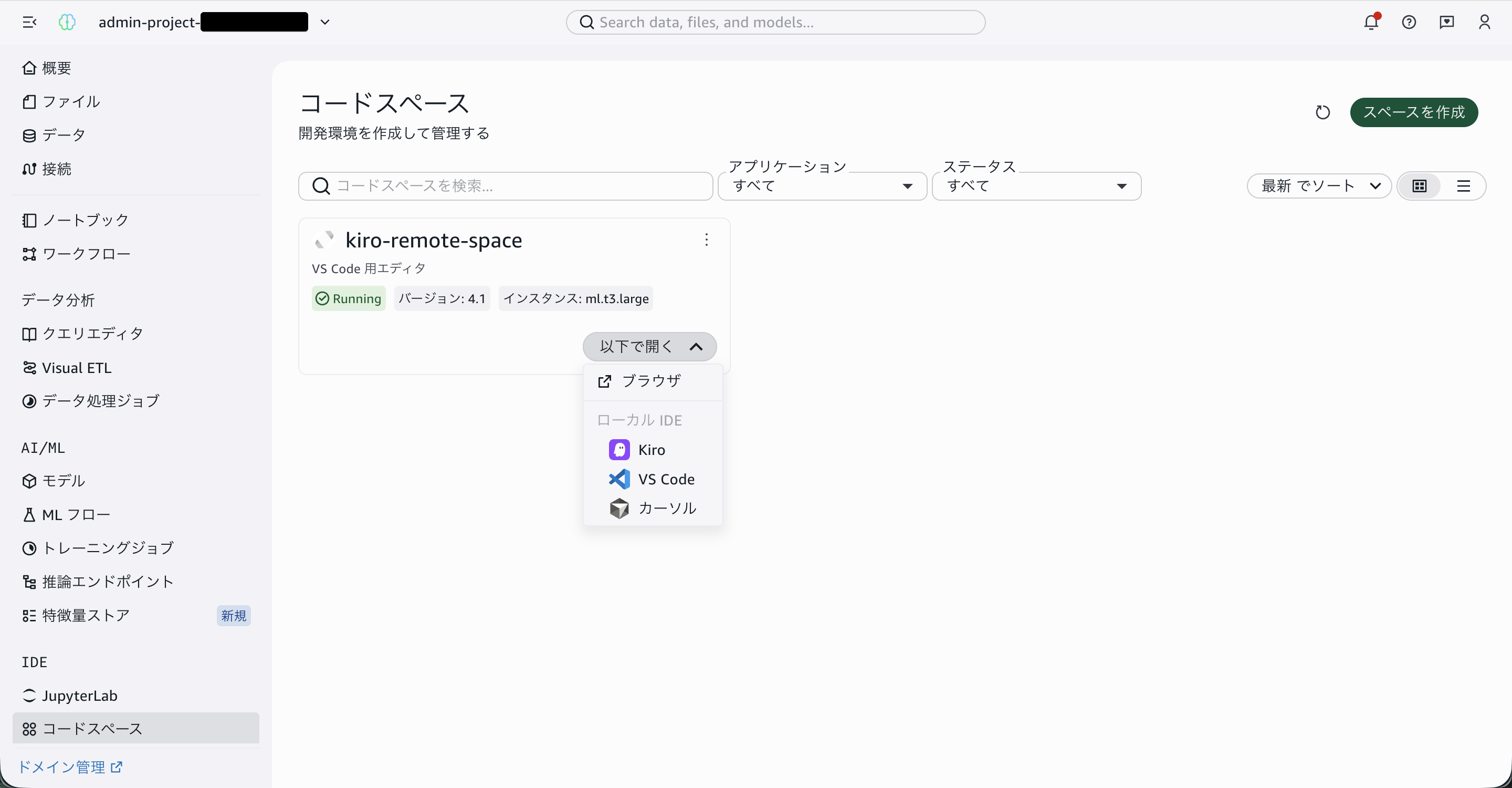Open the help question mark icon
The height and width of the screenshot is (788, 1512).
pos(1409,22)
